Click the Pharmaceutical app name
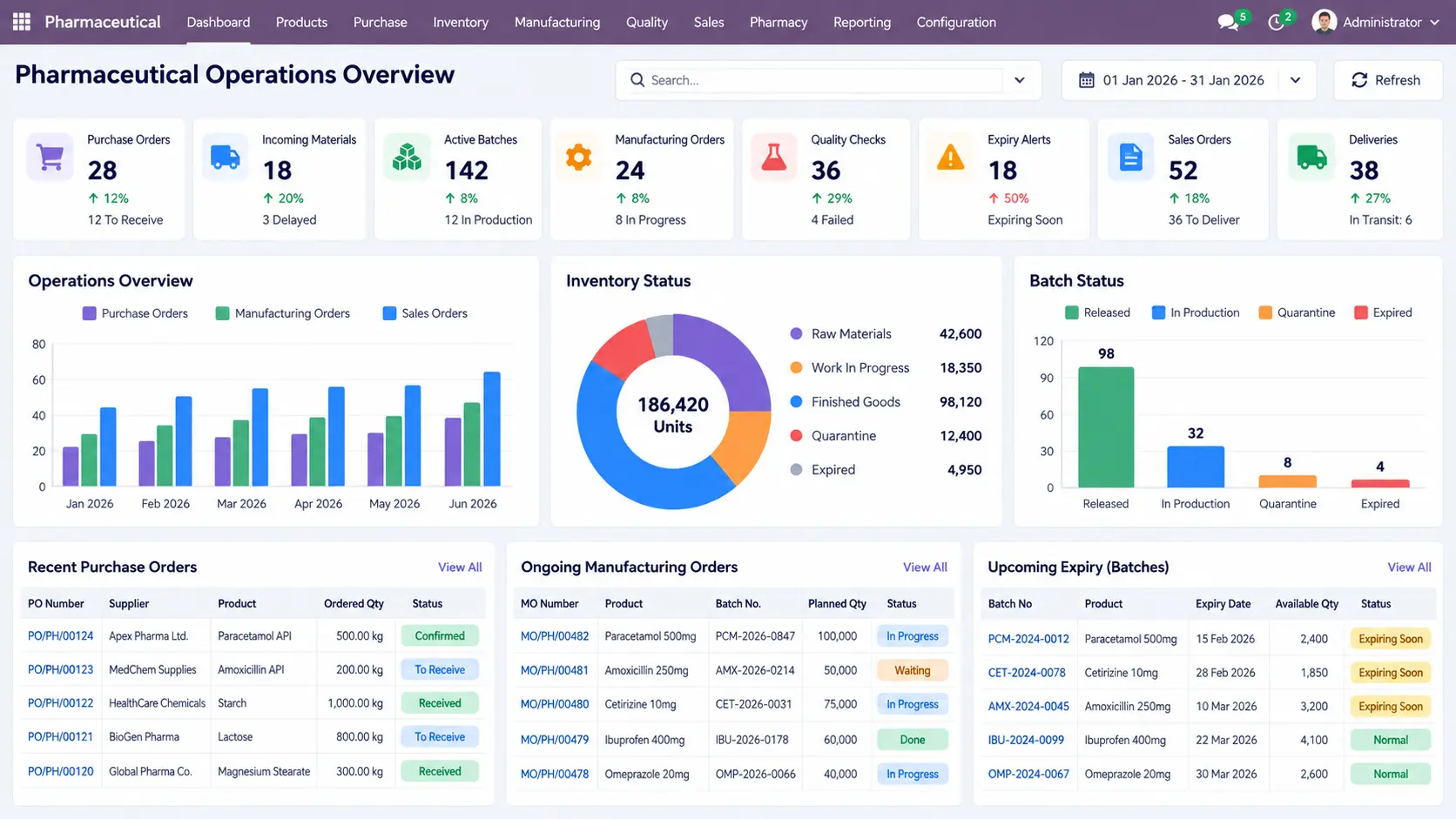The width and height of the screenshot is (1456, 819). point(103,22)
